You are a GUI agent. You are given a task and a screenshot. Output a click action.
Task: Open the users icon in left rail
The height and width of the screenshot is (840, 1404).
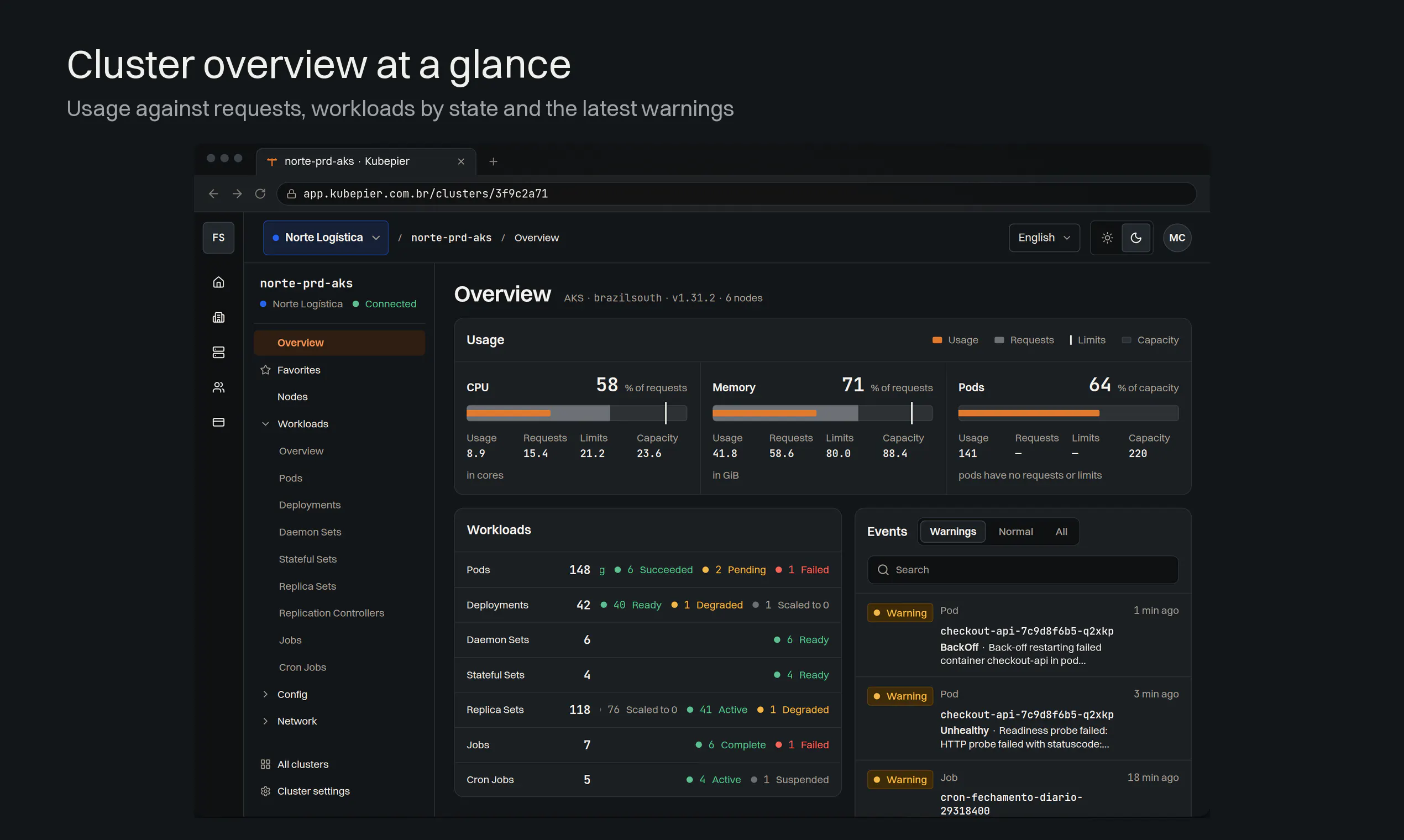[218, 387]
